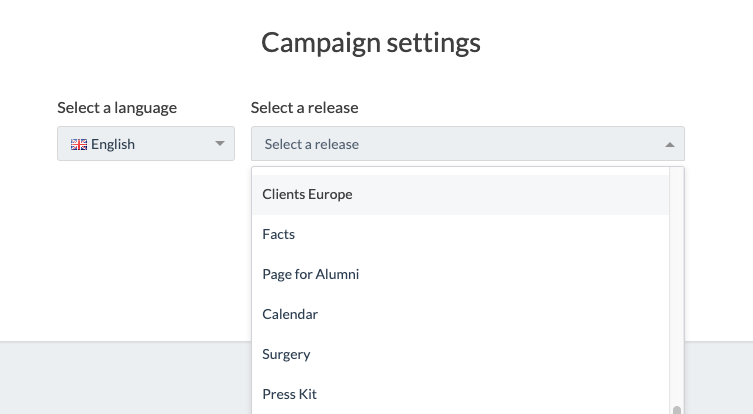753x414 pixels.
Task: Click the release dropdown up-arrow
Action: click(670, 145)
